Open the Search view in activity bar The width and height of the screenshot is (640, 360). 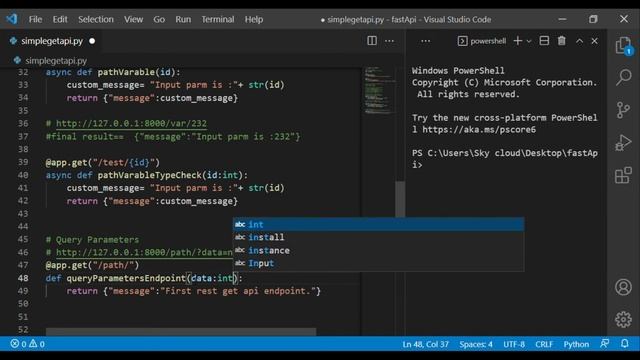[x=623, y=77]
